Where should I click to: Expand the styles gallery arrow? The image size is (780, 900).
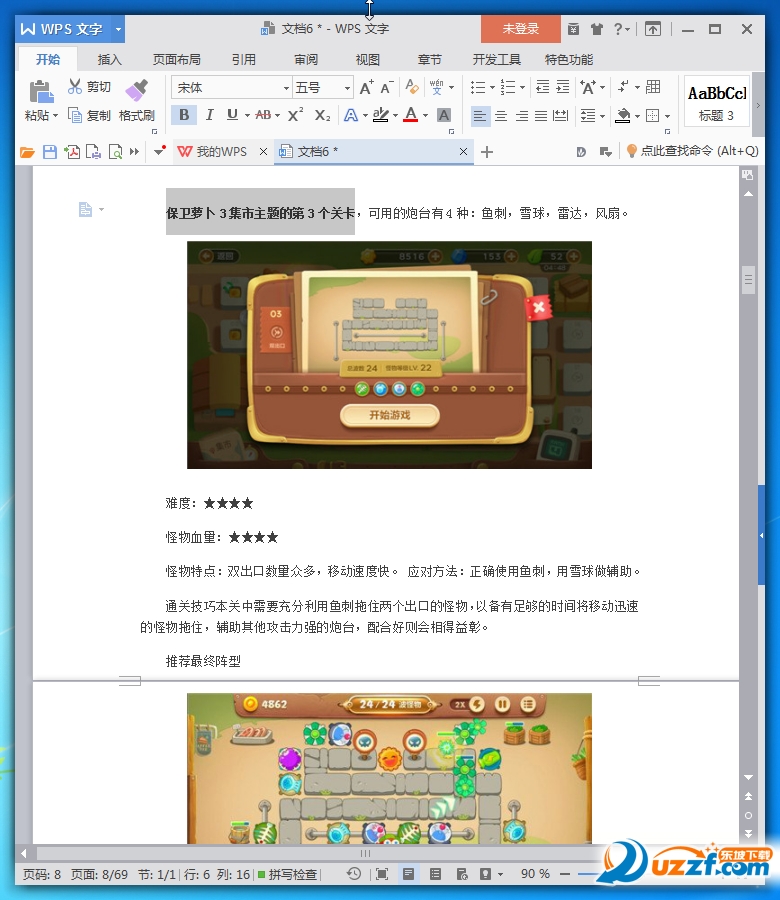click(758, 106)
